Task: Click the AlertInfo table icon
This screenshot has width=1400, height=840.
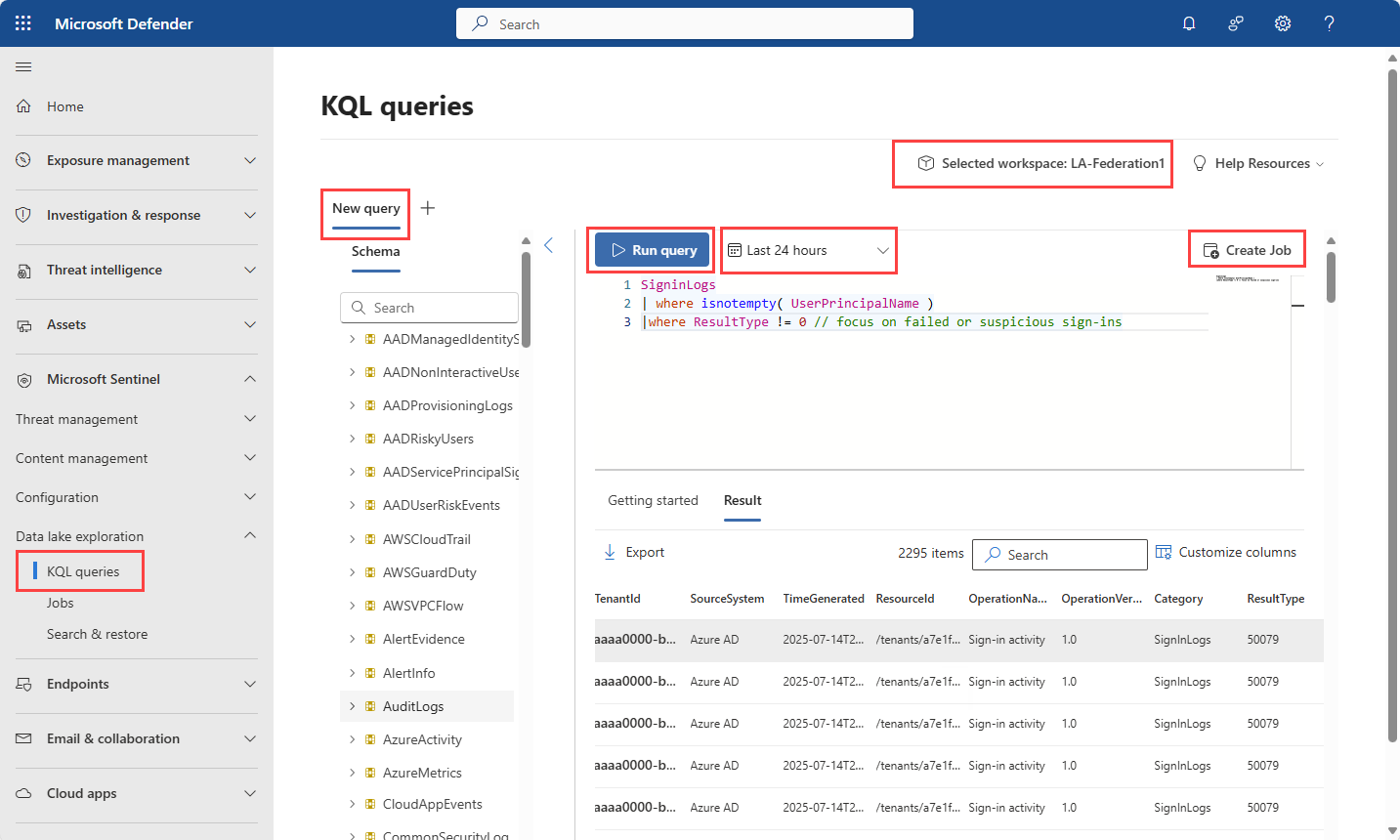Action: [x=370, y=673]
